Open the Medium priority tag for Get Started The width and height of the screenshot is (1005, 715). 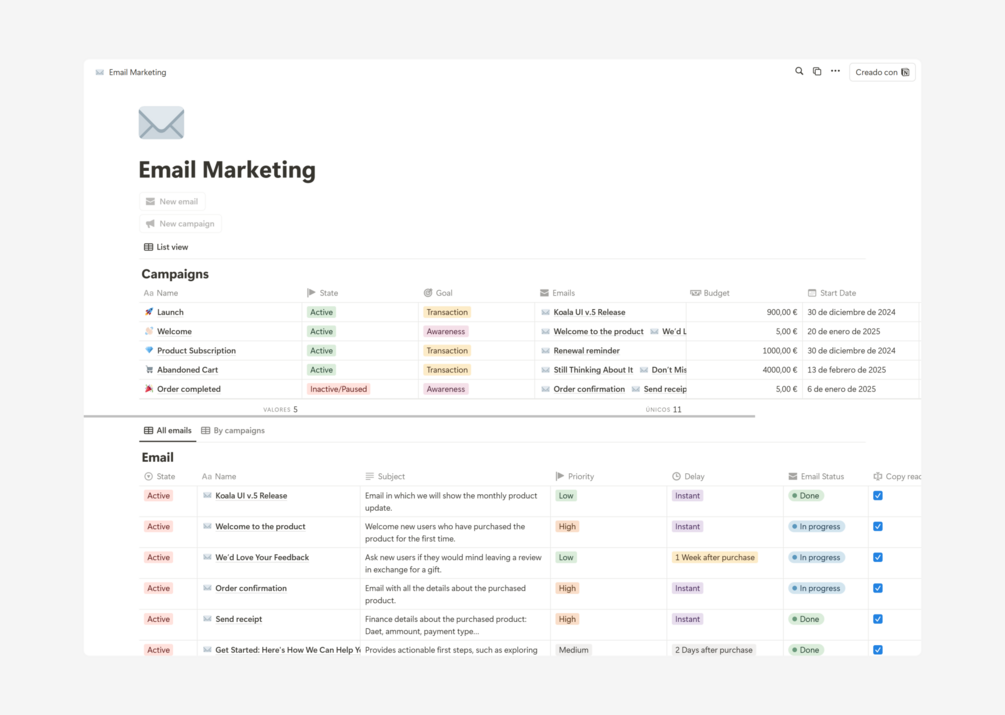(x=573, y=650)
